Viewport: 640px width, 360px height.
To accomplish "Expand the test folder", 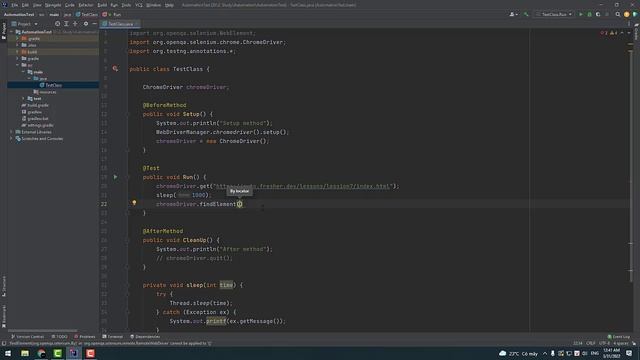I will 23,98.
